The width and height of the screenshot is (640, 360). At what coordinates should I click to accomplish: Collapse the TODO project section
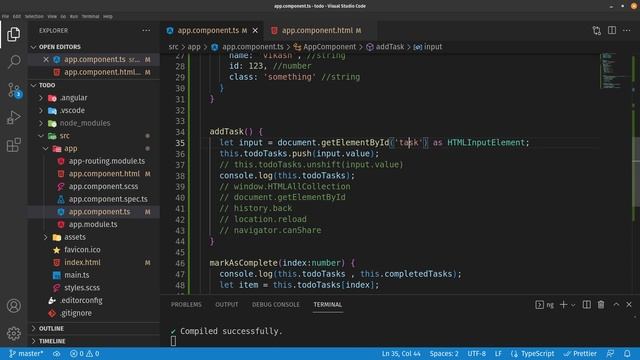(x=94, y=85)
